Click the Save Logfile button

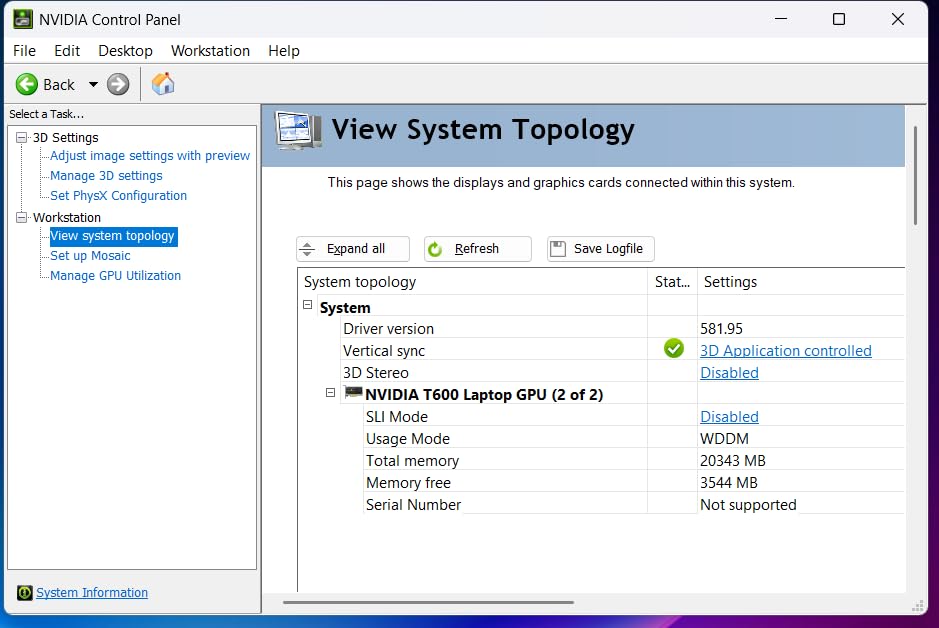click(x=601, y=249)
